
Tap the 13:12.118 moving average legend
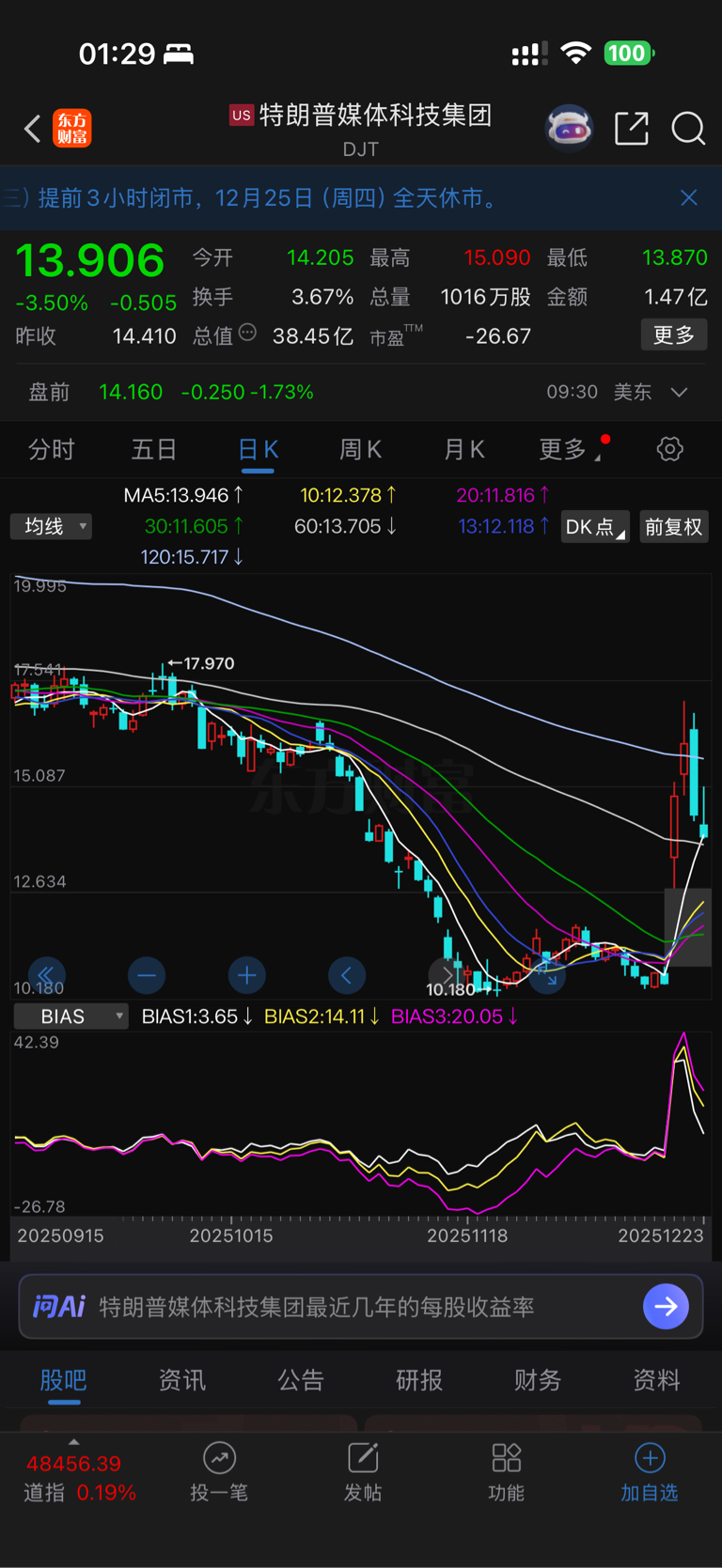pos(505,526)
